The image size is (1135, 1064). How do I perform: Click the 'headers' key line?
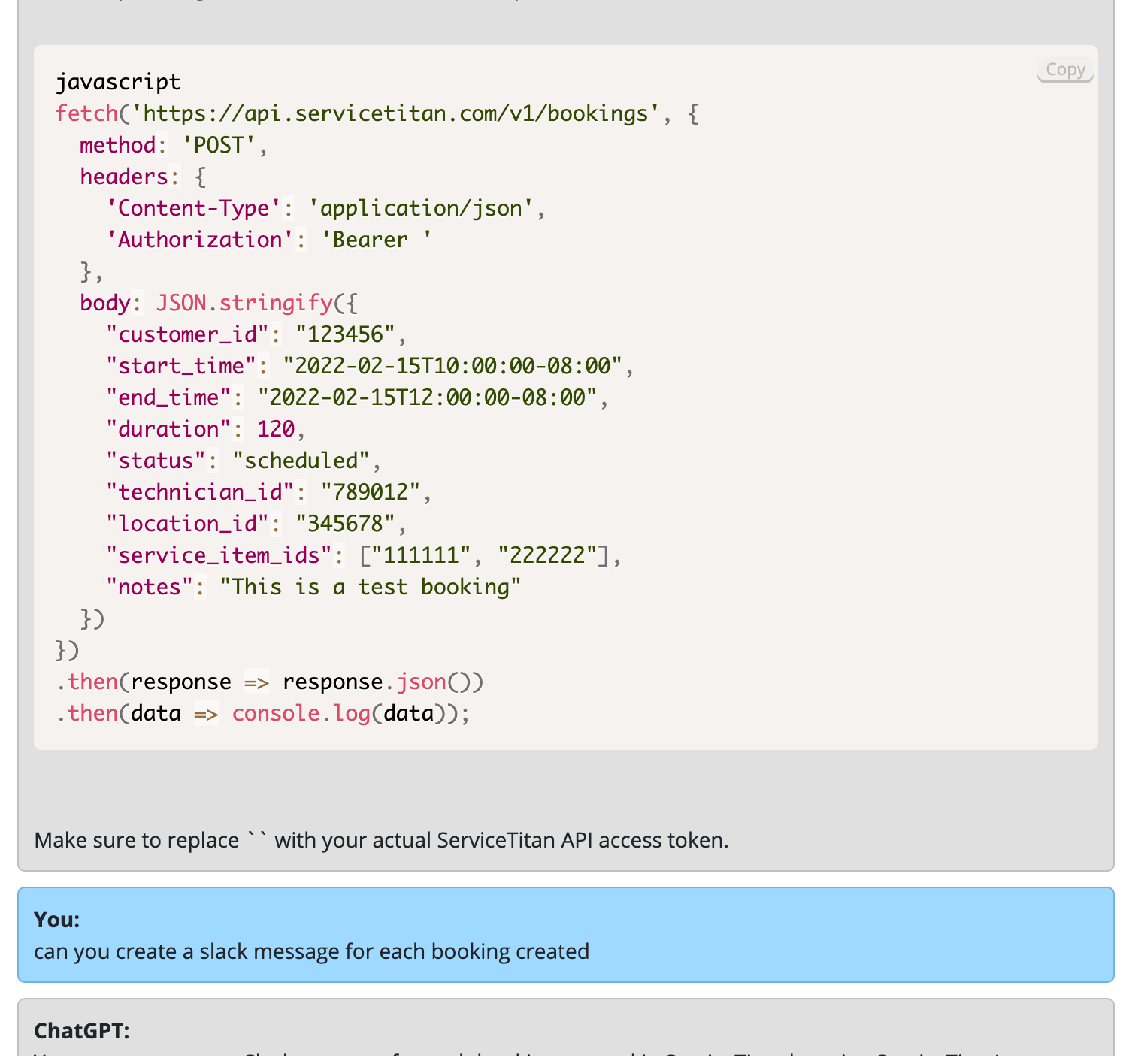tap(143, 177)
